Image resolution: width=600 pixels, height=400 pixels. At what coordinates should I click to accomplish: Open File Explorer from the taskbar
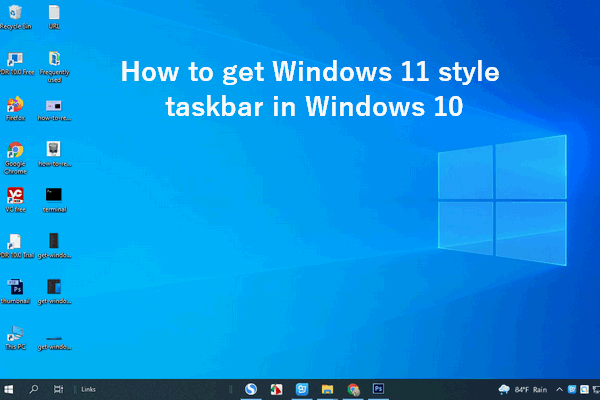coord(327,390)
